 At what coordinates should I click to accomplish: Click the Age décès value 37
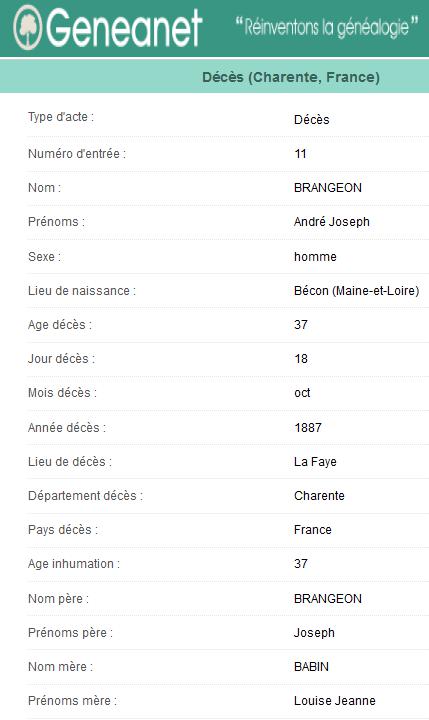point(301,325)
